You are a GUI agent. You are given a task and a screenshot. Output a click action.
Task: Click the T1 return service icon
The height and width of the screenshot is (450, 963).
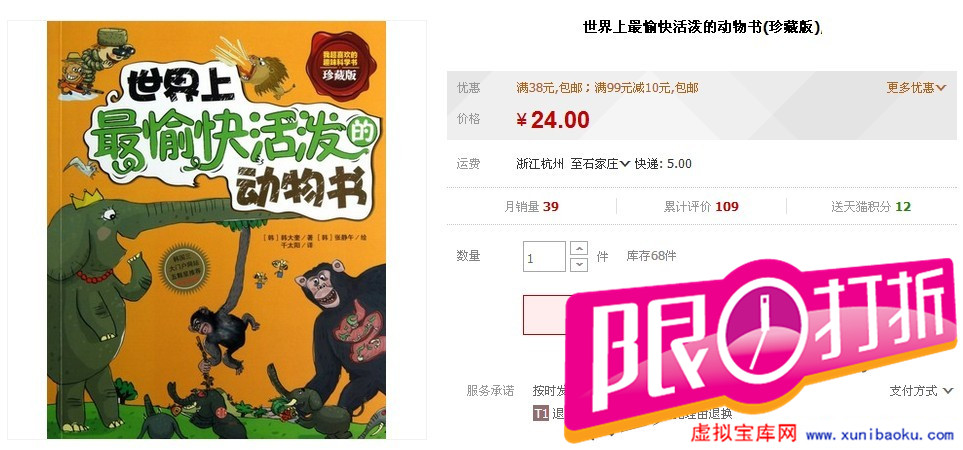coord(540,414)
